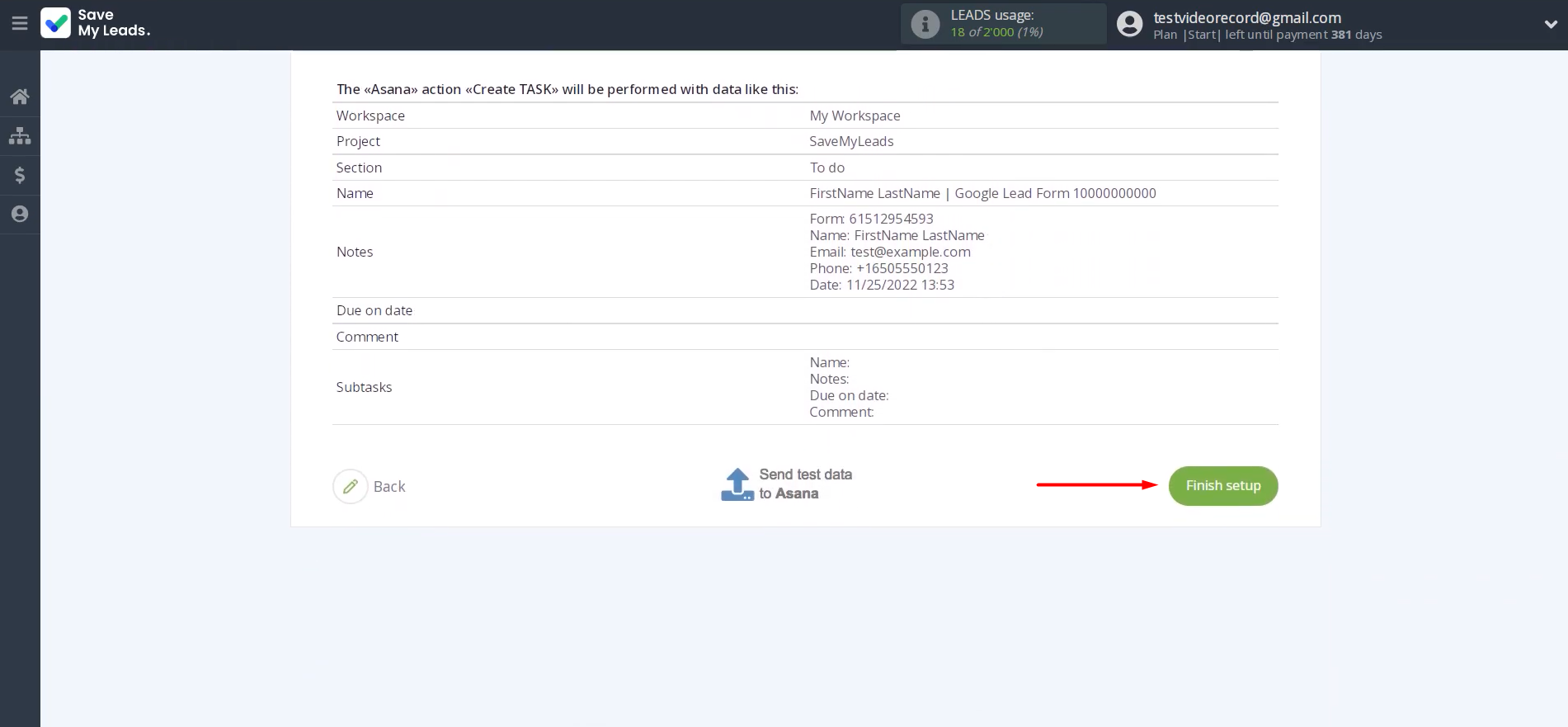
Task: Select the My Workspace value
Action: 855,116
